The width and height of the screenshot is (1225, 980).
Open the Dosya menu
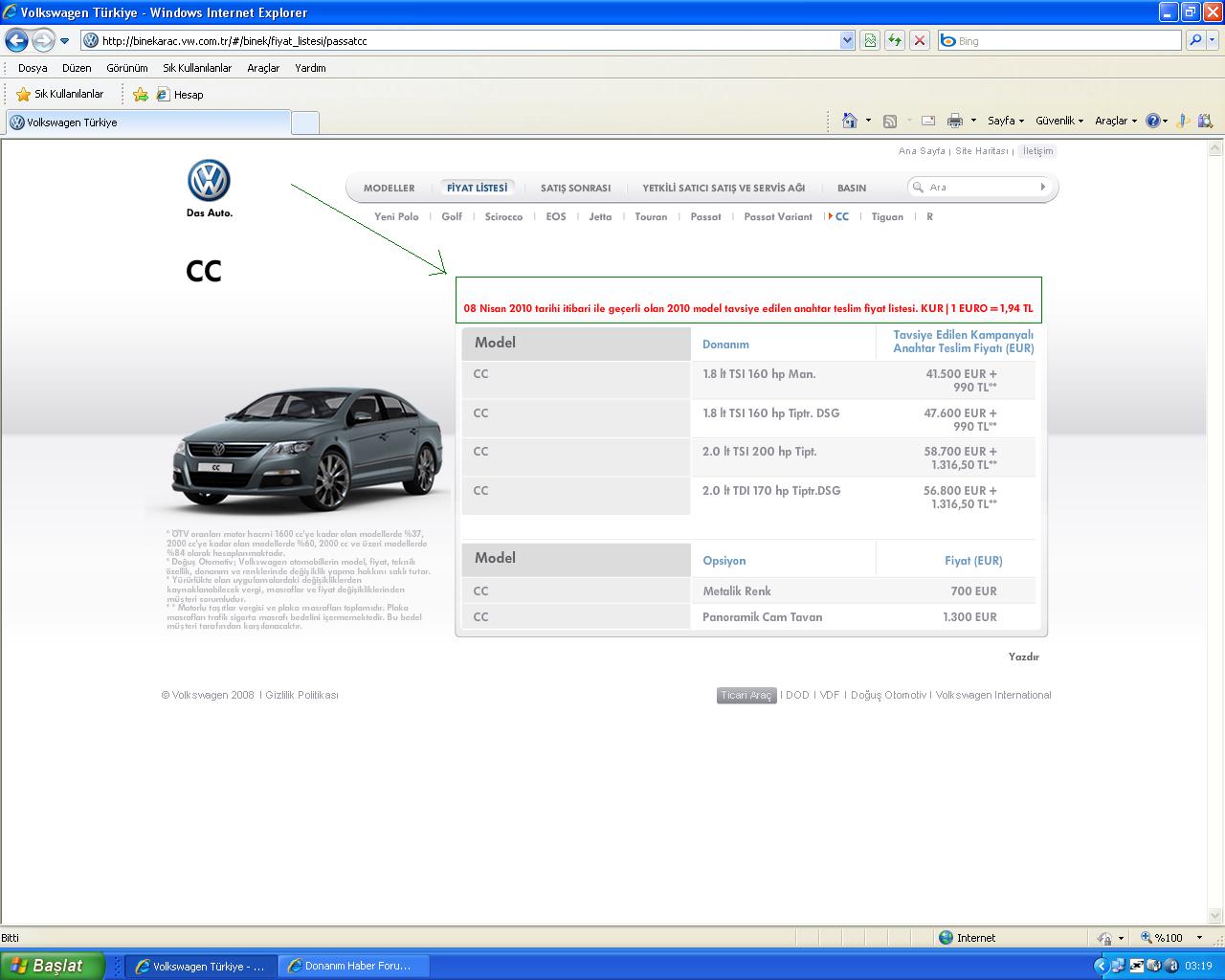click(33, 68)
